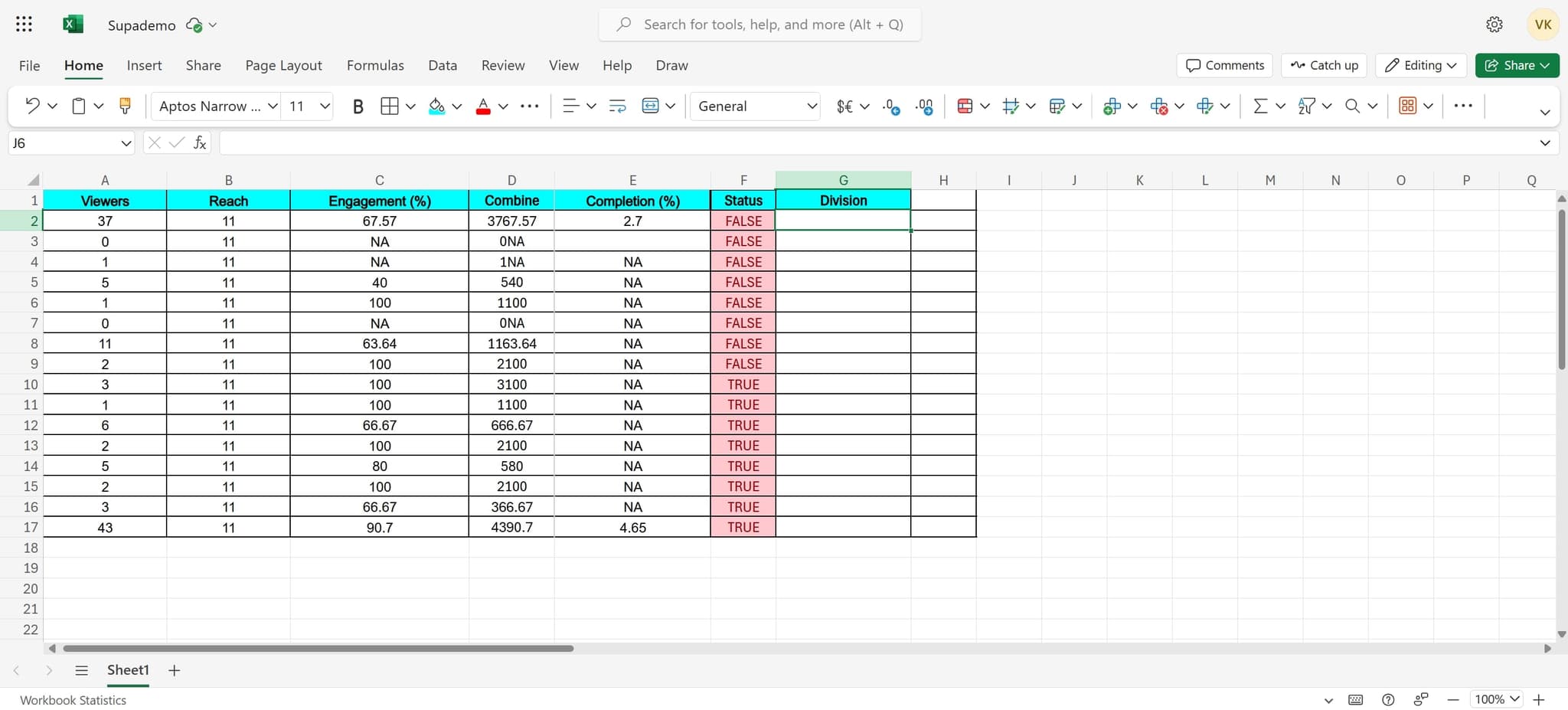This screenshot has height=710, width=1568.
Task: Click the Conditional Formatting icon
Action: coord(965,106)
